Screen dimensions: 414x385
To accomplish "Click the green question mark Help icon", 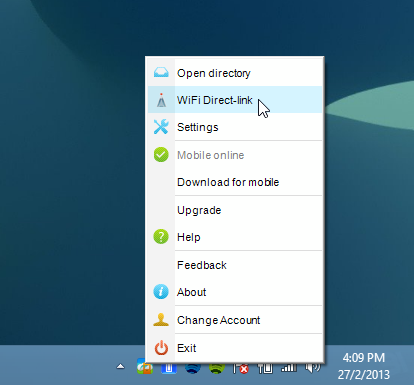I will (161, 237).
